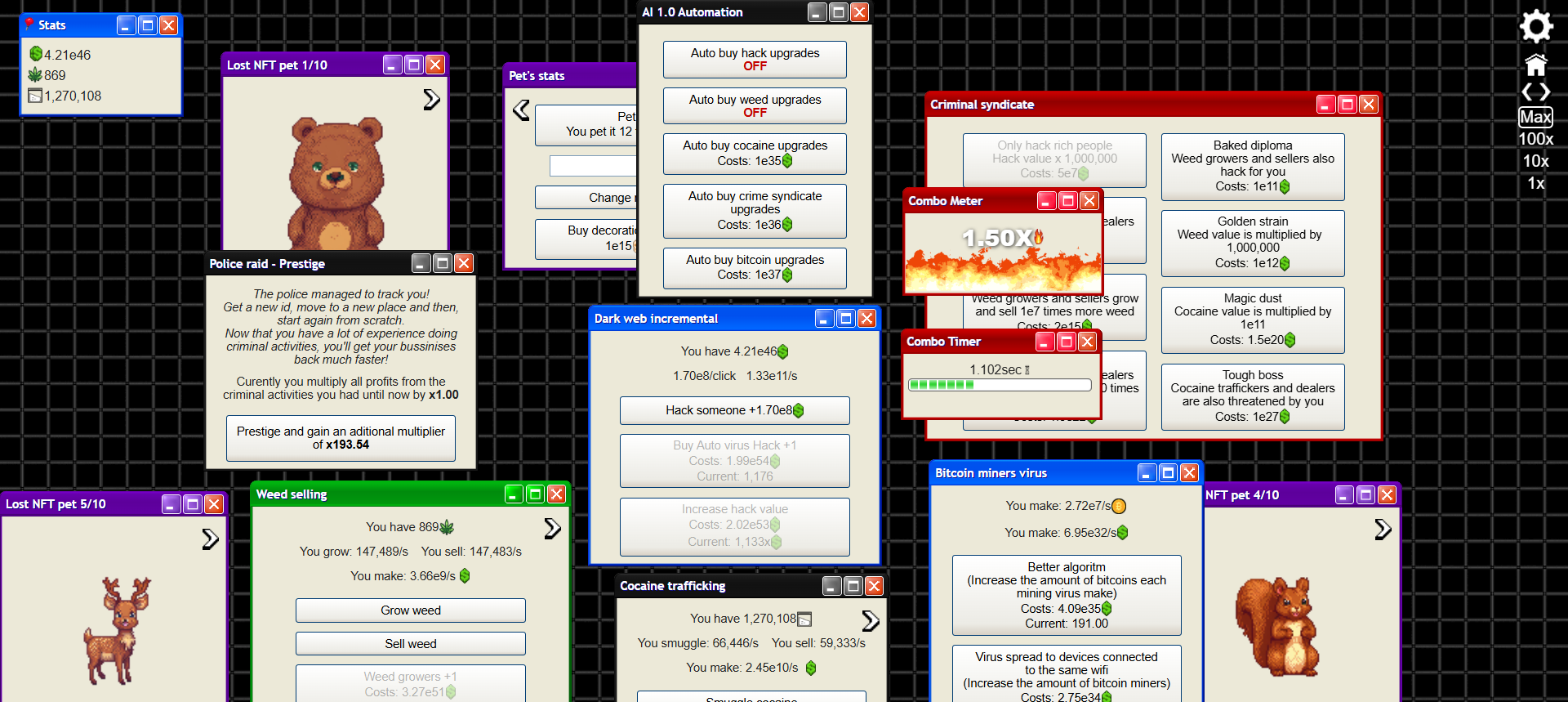Select the 1x buy multiplier

(x=1535, y=183)
